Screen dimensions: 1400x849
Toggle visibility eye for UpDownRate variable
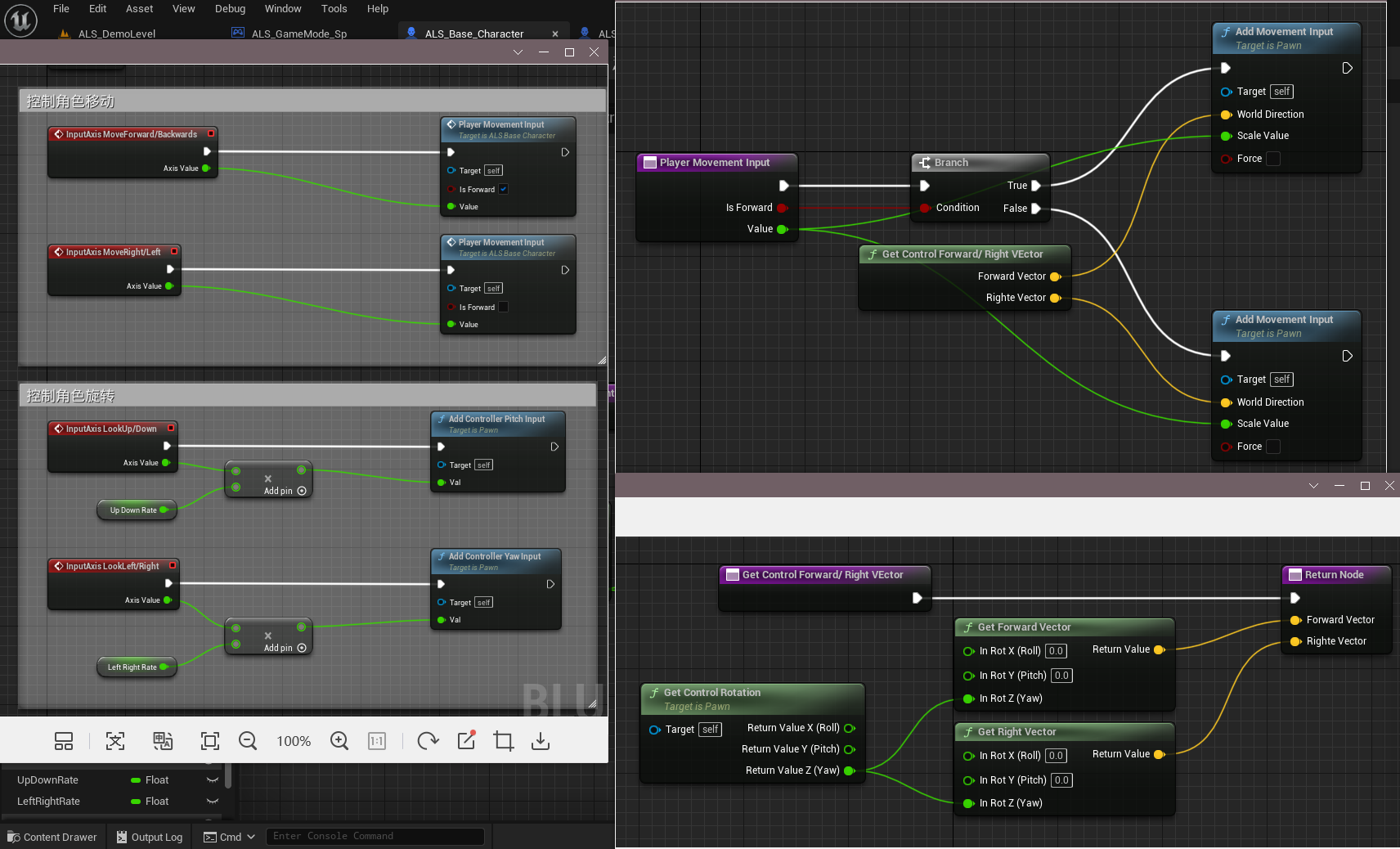pyautogui.click(x=213, y=780)
